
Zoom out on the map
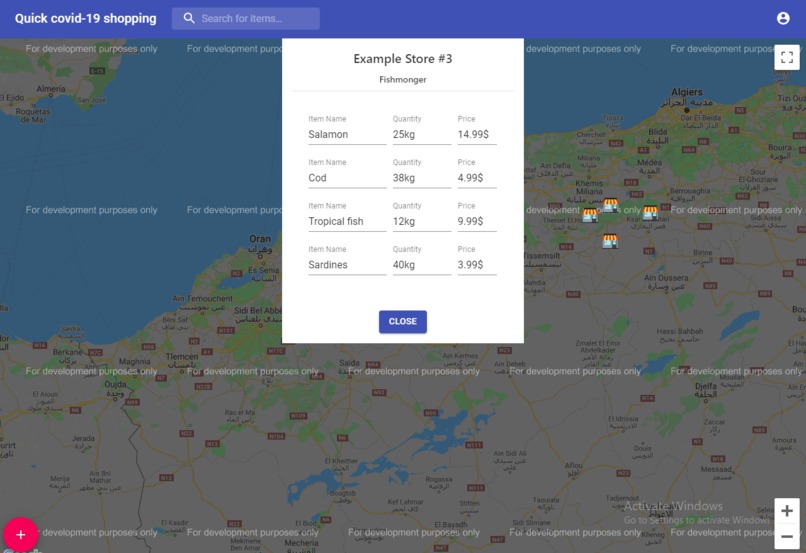787,537
